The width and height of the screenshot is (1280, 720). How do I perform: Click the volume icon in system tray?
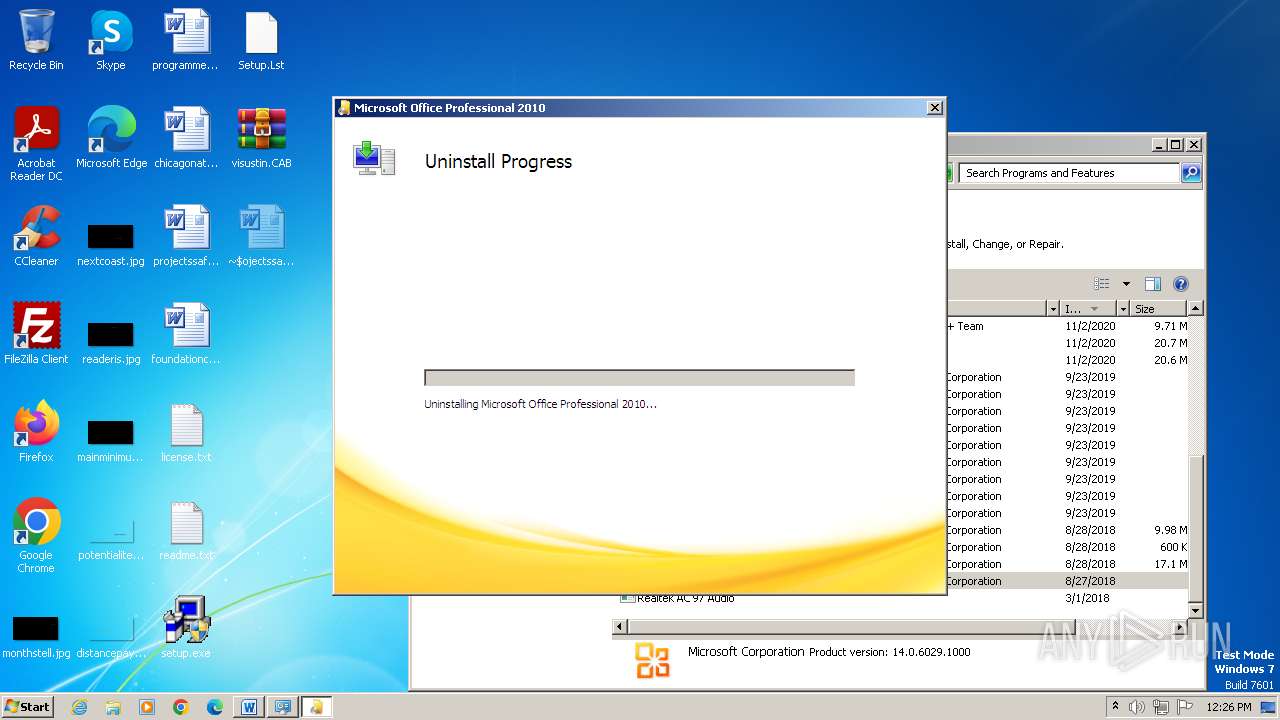(1137, 707)
